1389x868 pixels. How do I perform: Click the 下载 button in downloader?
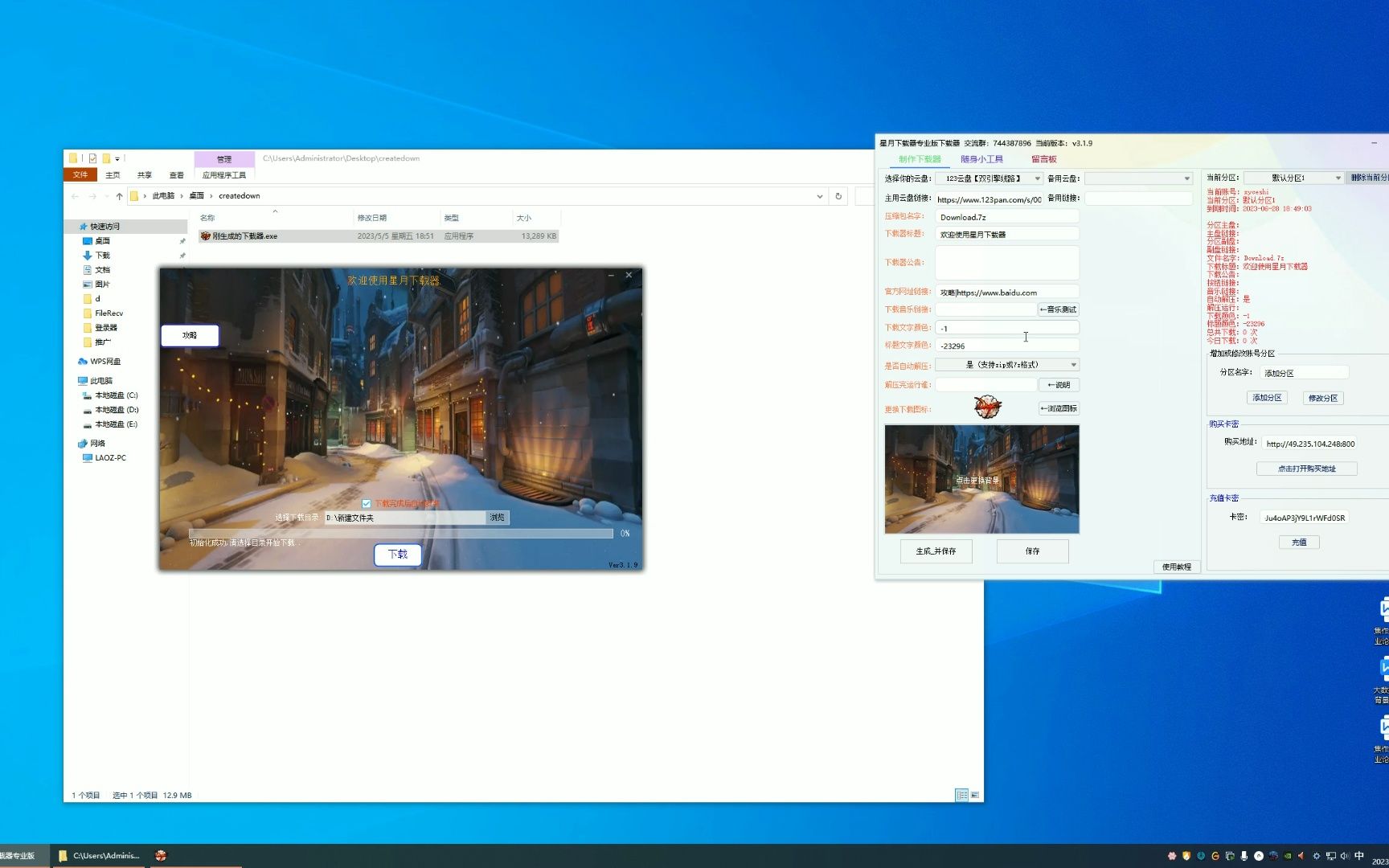point(398,555)
